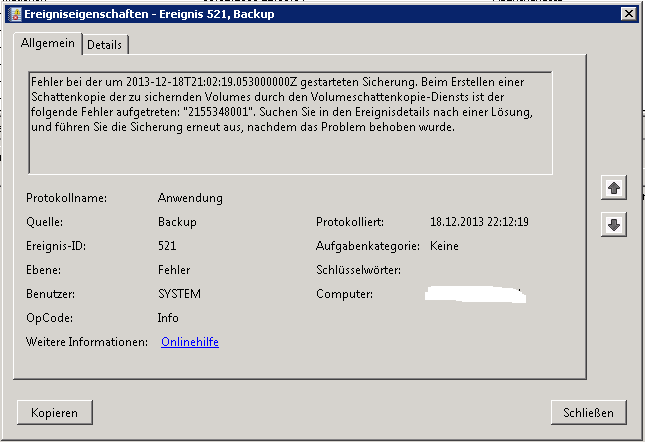Click the Protokolliert timestamp 18.12.2013 22:12:19
The height and width of the screenshot is (442, 645).
(479, 222)
